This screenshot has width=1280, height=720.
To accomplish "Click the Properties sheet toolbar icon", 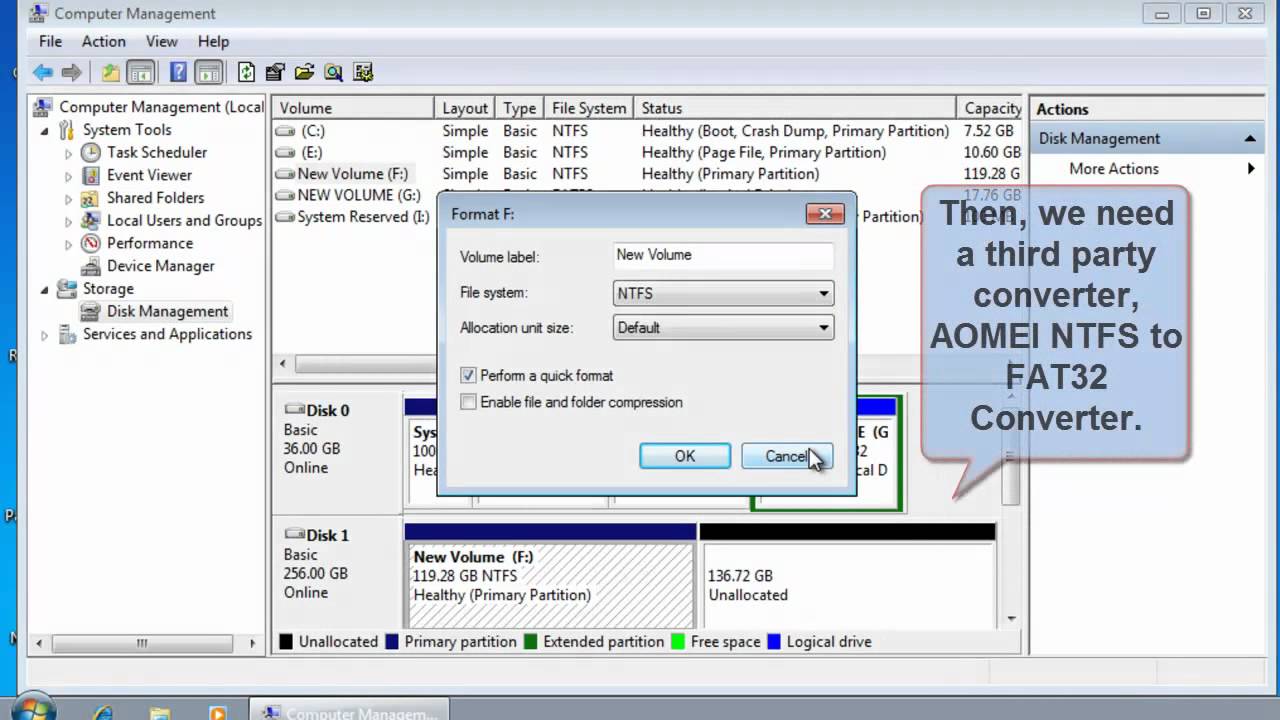I will click(275, 72).
